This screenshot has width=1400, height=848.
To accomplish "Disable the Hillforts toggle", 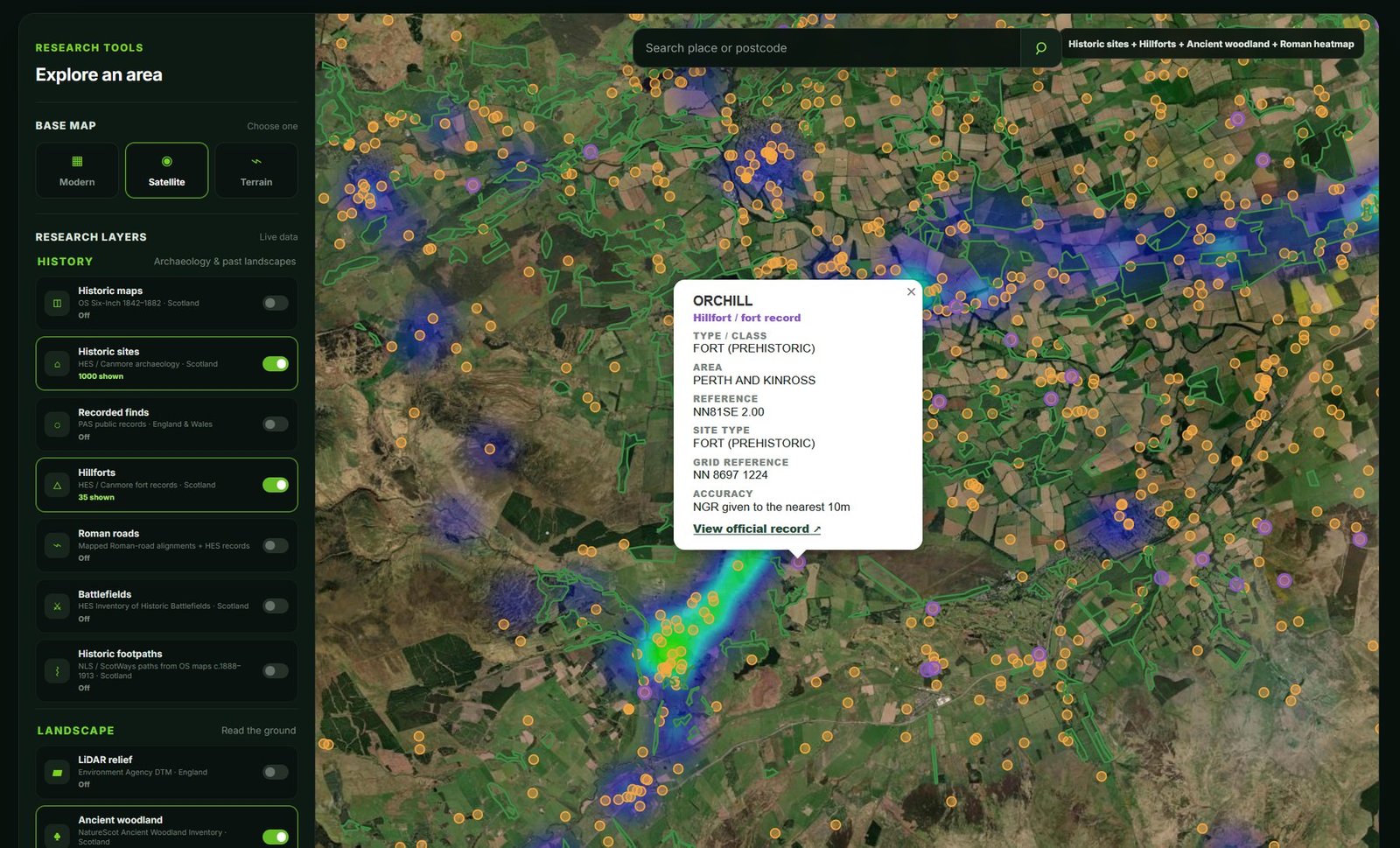I will click(x=276, y=485).
